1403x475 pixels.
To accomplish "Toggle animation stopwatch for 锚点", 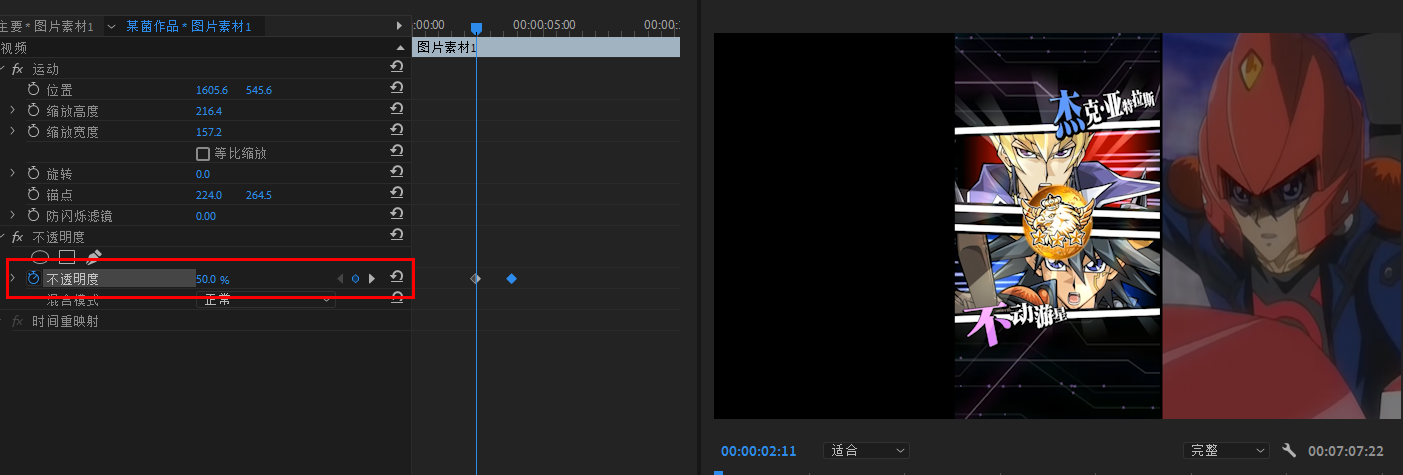I will point(33,194).
